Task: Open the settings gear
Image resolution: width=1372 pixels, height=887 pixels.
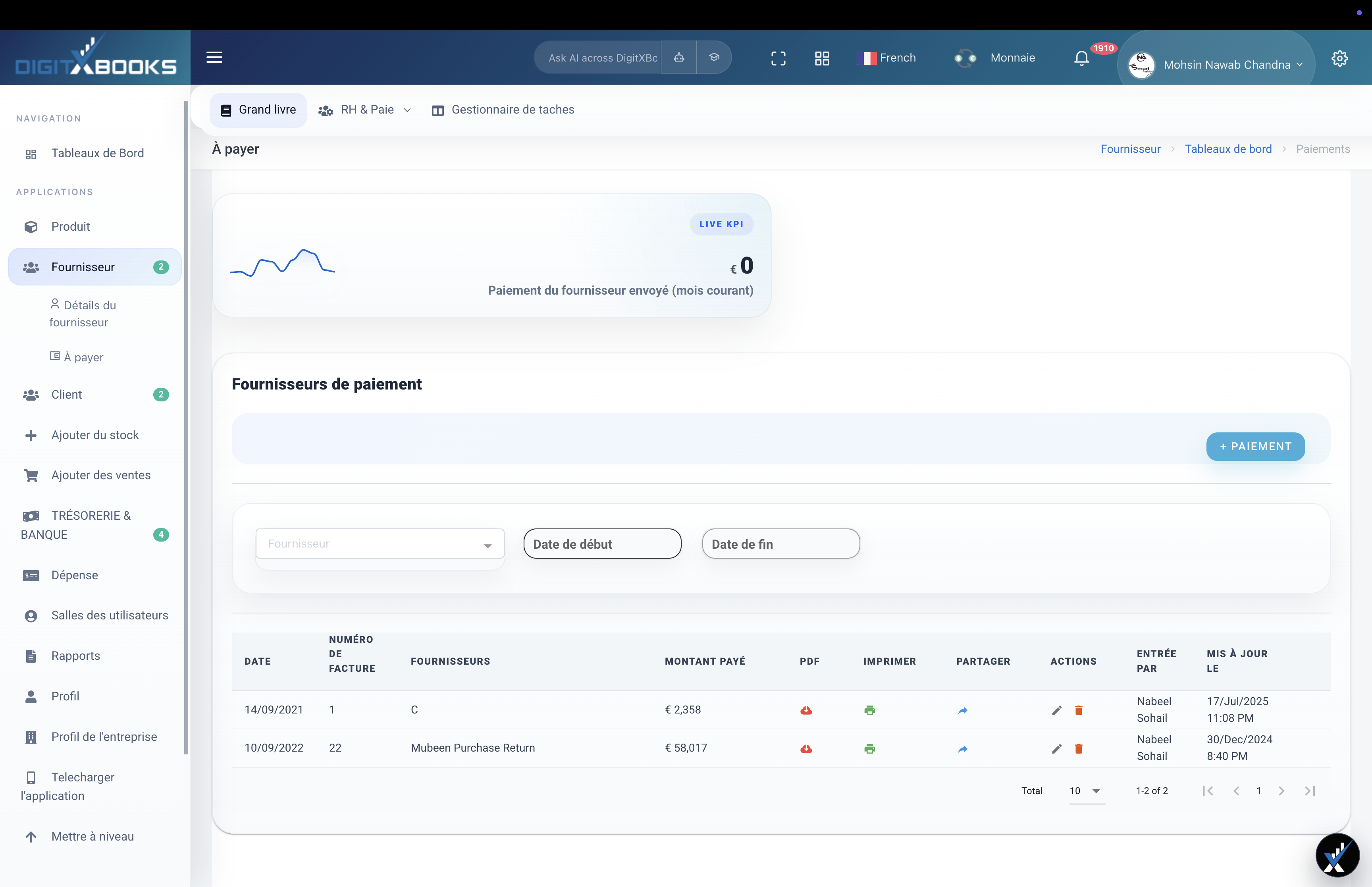Action: click(1340, 58)
